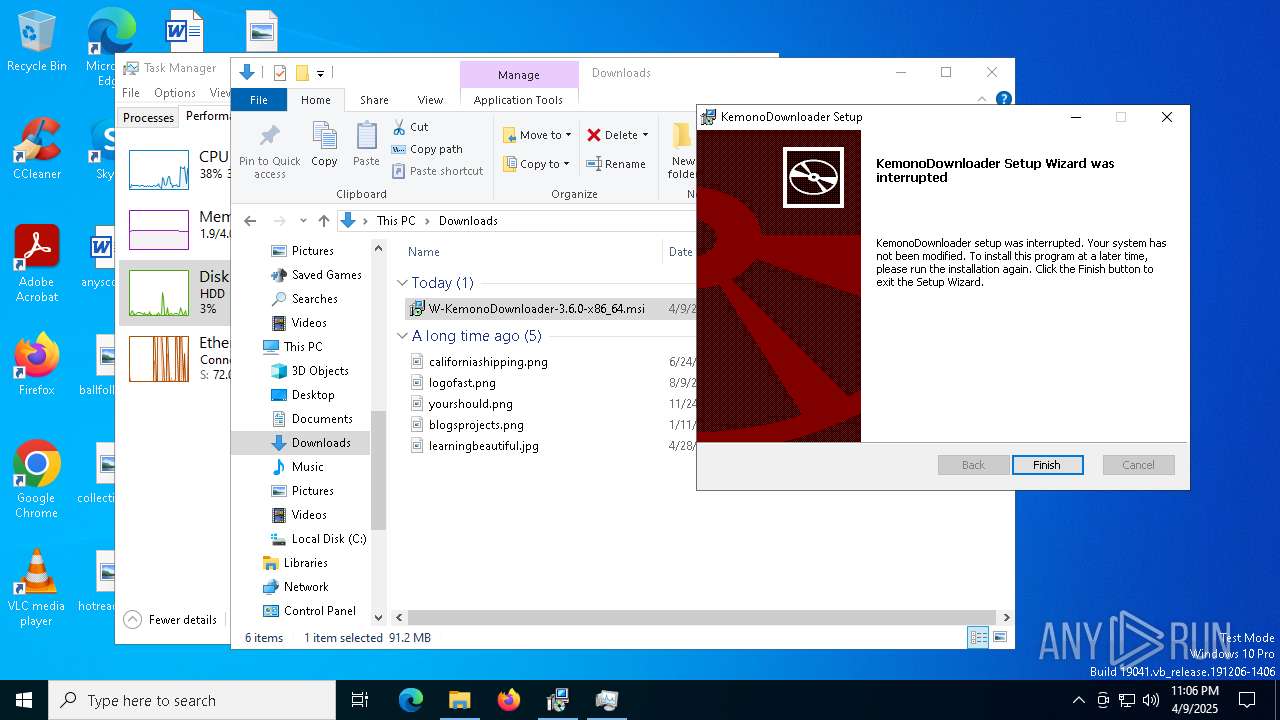1280x720 pixels.
Task: Open Recycle Bin desktop icon
Action: pos(37,42)
